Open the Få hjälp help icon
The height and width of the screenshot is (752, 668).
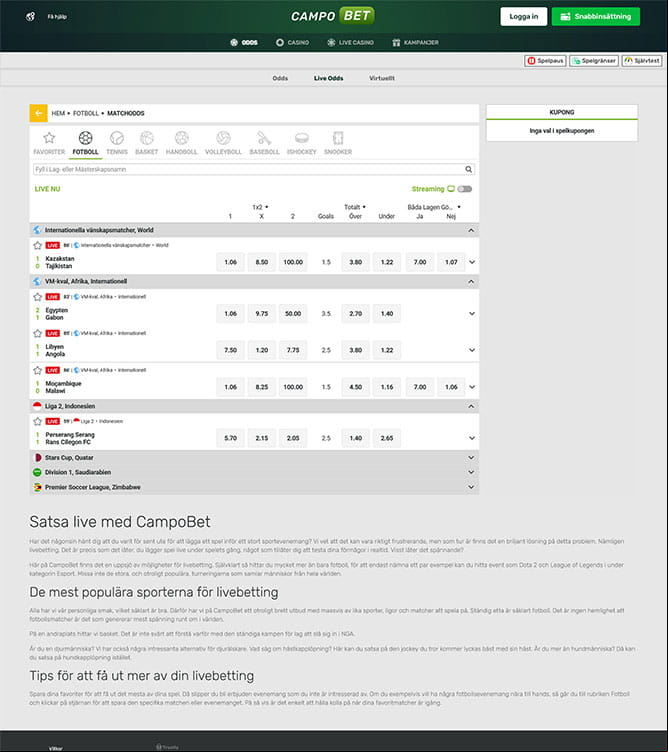[x=31, y=17]
